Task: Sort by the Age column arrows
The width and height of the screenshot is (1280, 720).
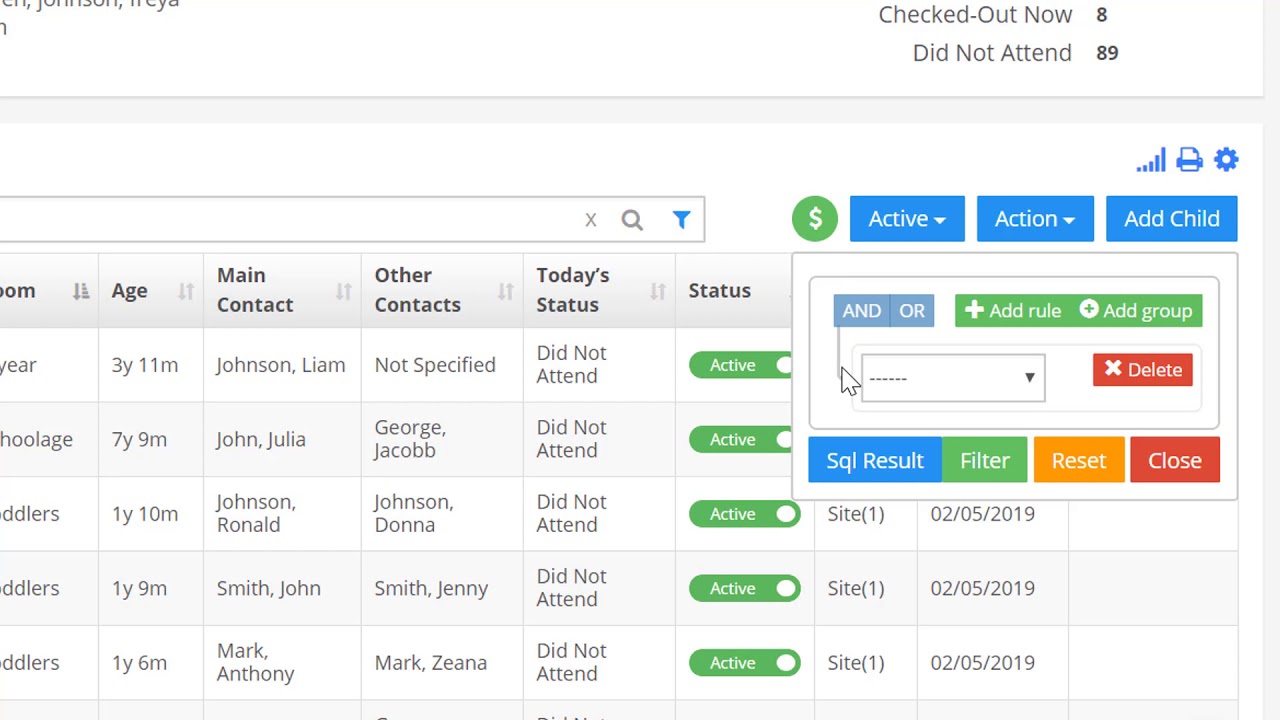Action: coord(186,291)
